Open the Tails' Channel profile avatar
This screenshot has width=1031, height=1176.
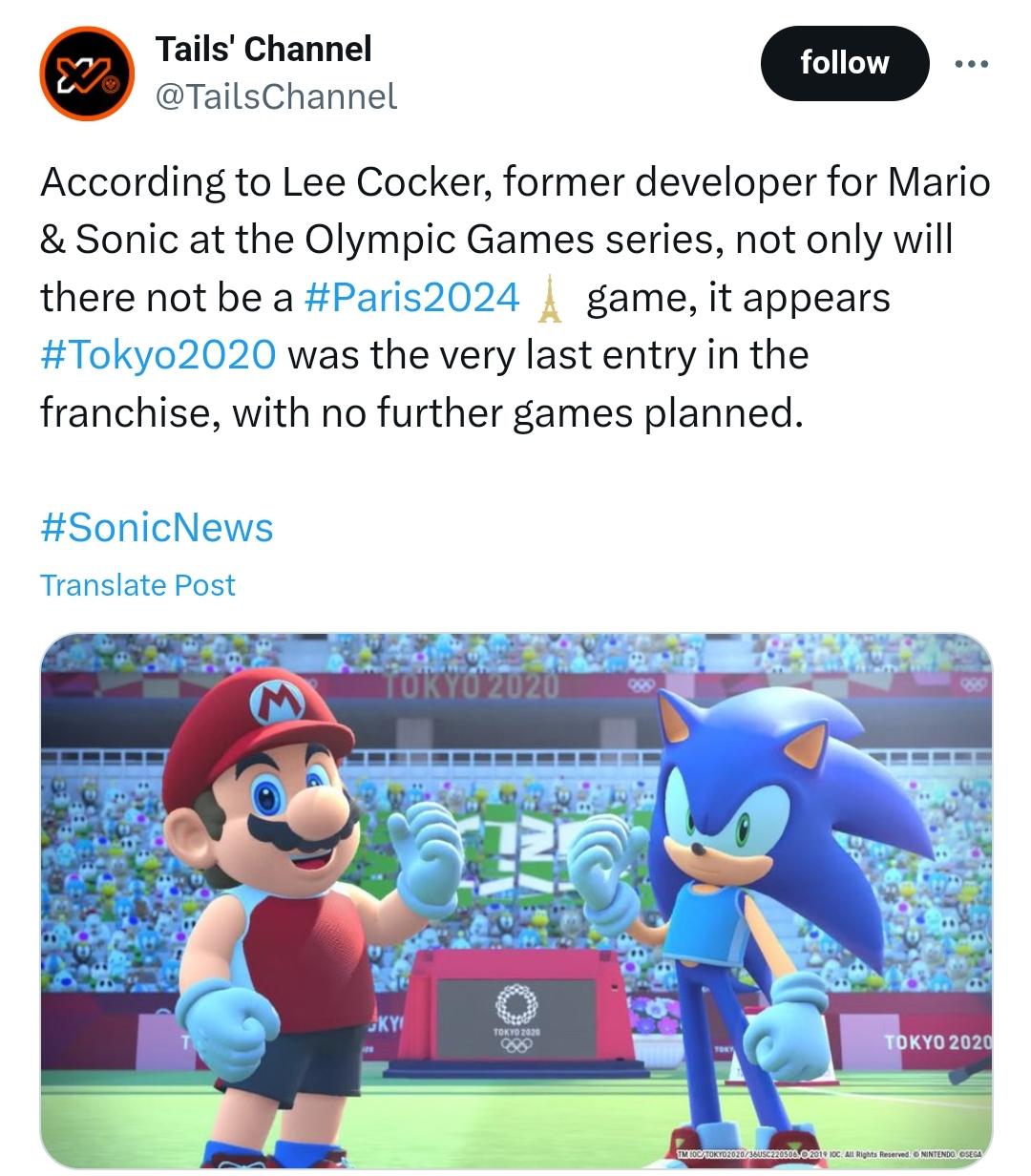point(86,73)
